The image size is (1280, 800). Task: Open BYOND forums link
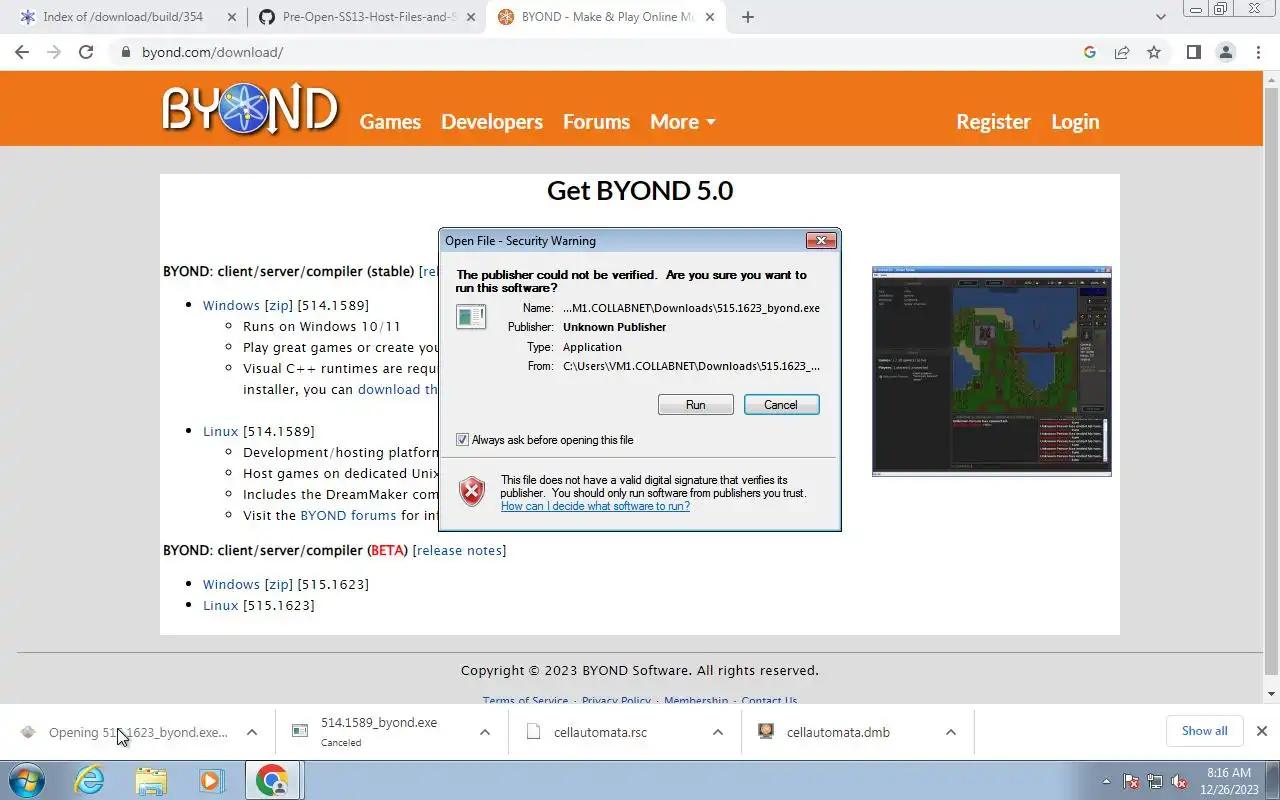[349, 515]
